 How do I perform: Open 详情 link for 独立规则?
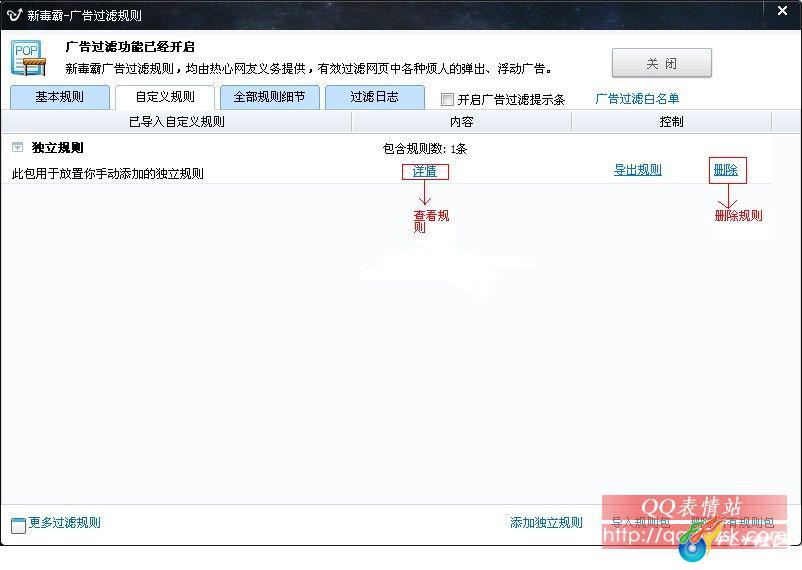coord(425,171)
